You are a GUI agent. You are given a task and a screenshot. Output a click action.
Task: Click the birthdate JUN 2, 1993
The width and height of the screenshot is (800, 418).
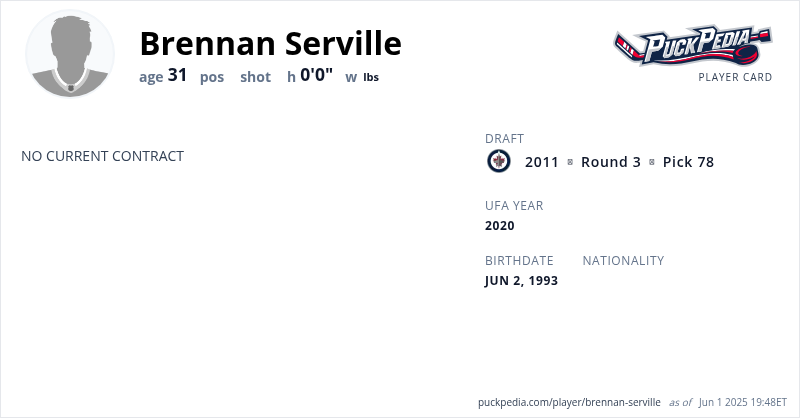tap(521, 281)
